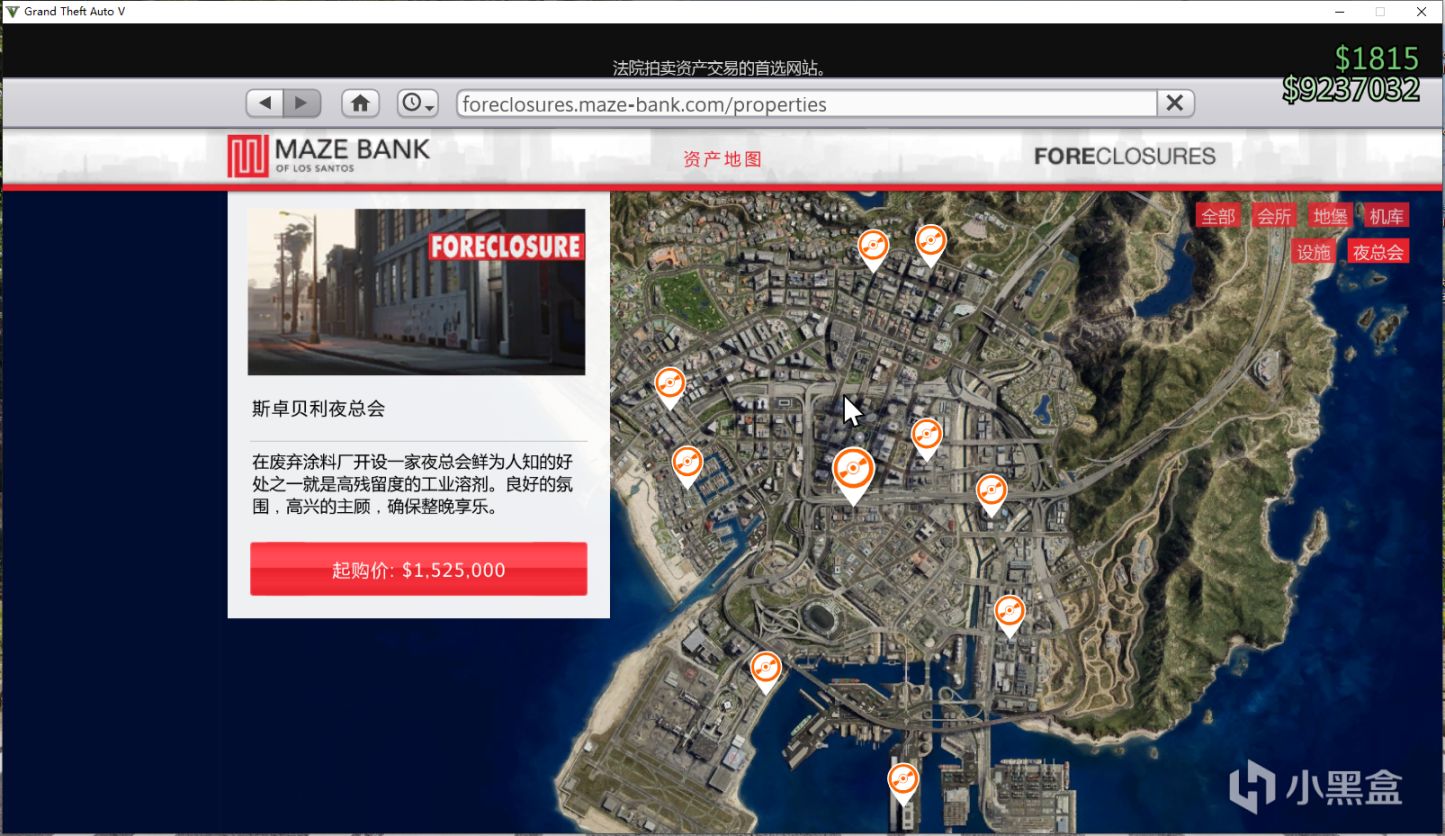Select the nightclub pin beside the west coast marina
This screenshot has height=836, width=1445.
[x=687, y=467]
